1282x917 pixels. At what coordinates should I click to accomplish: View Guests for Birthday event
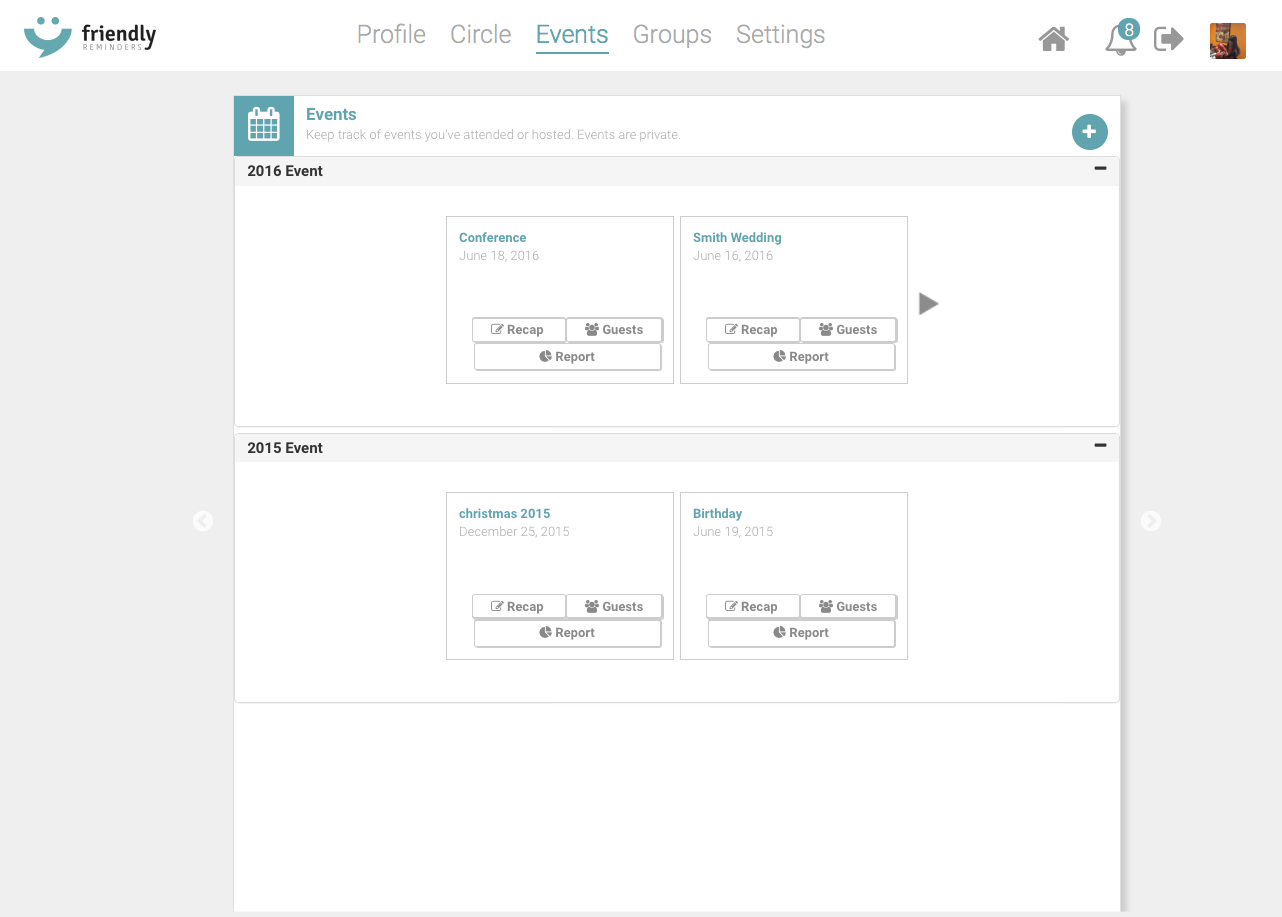coord(848,607)
